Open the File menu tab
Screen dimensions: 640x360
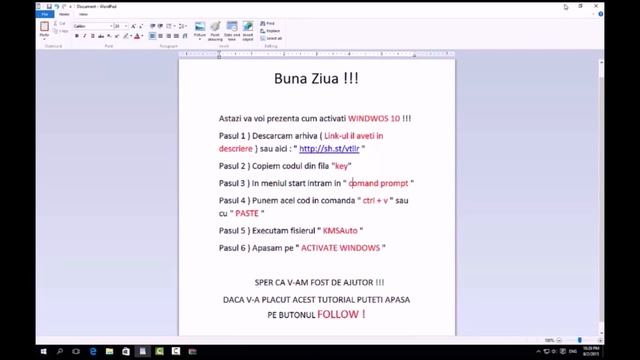45,14
